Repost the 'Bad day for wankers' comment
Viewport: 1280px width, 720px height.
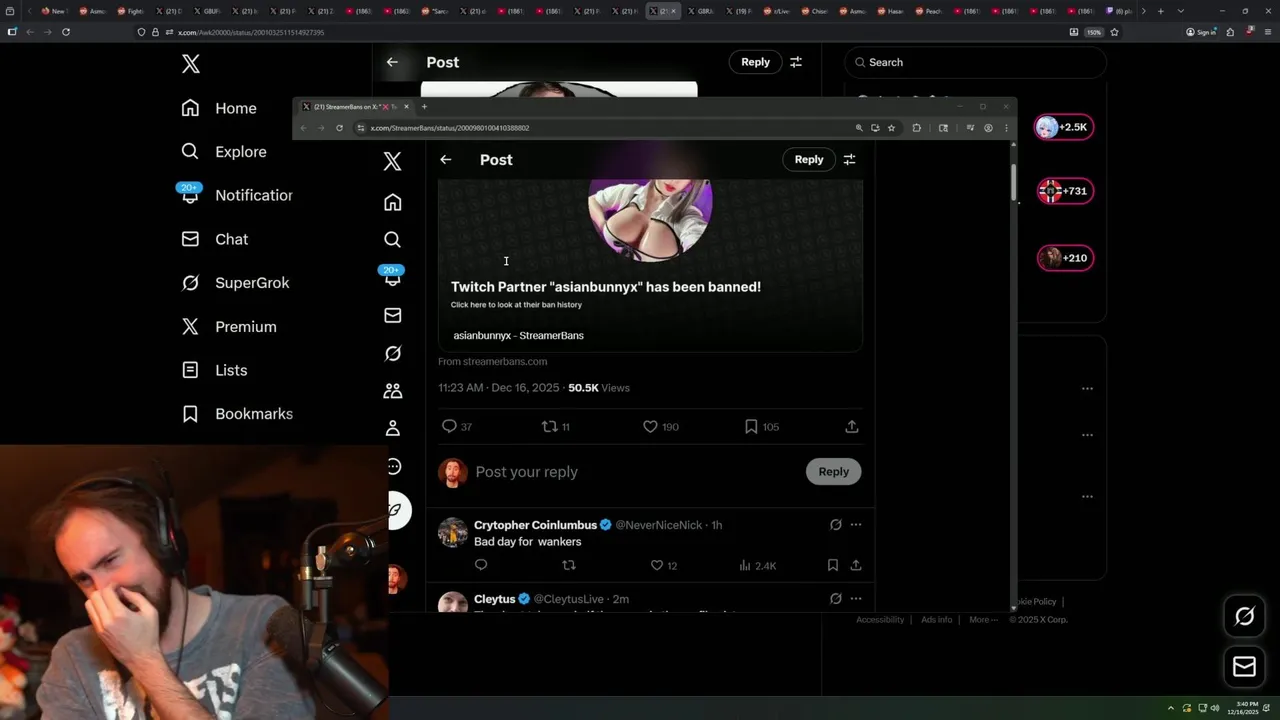(569, 565)
